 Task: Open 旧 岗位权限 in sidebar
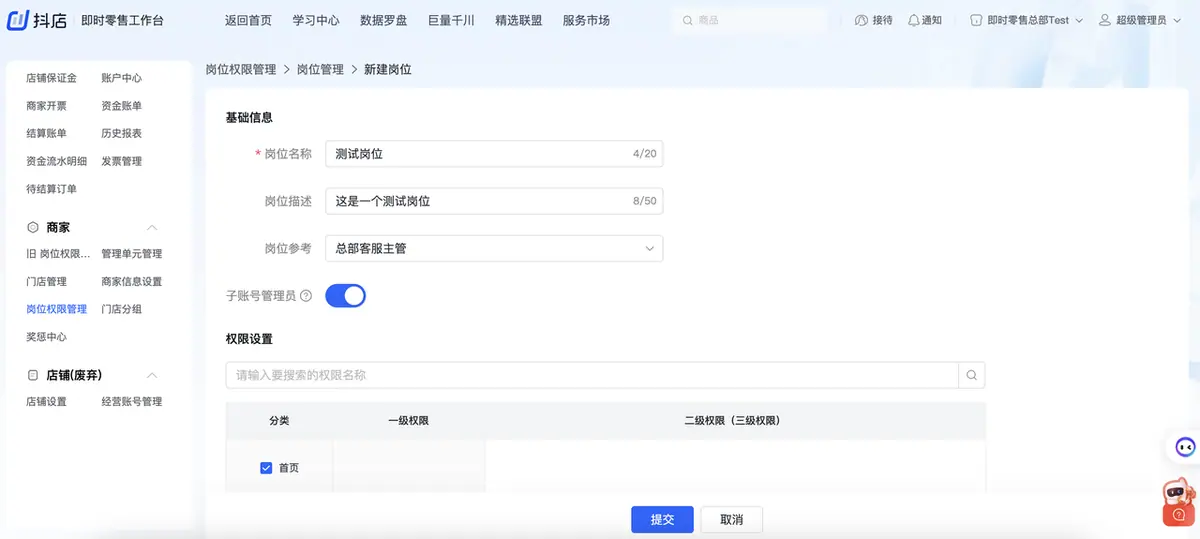58,254
